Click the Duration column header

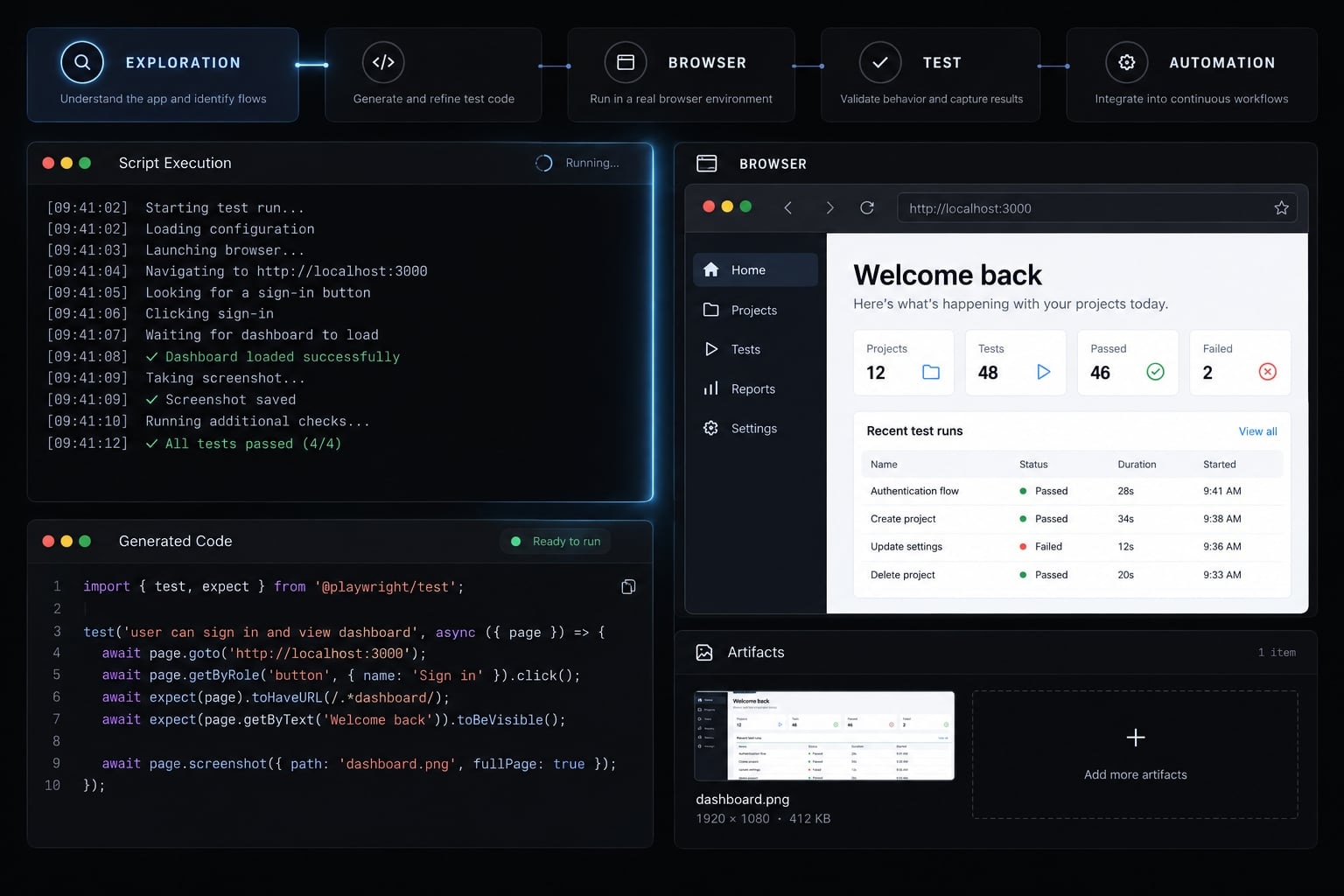click(x=1137, y=465)
